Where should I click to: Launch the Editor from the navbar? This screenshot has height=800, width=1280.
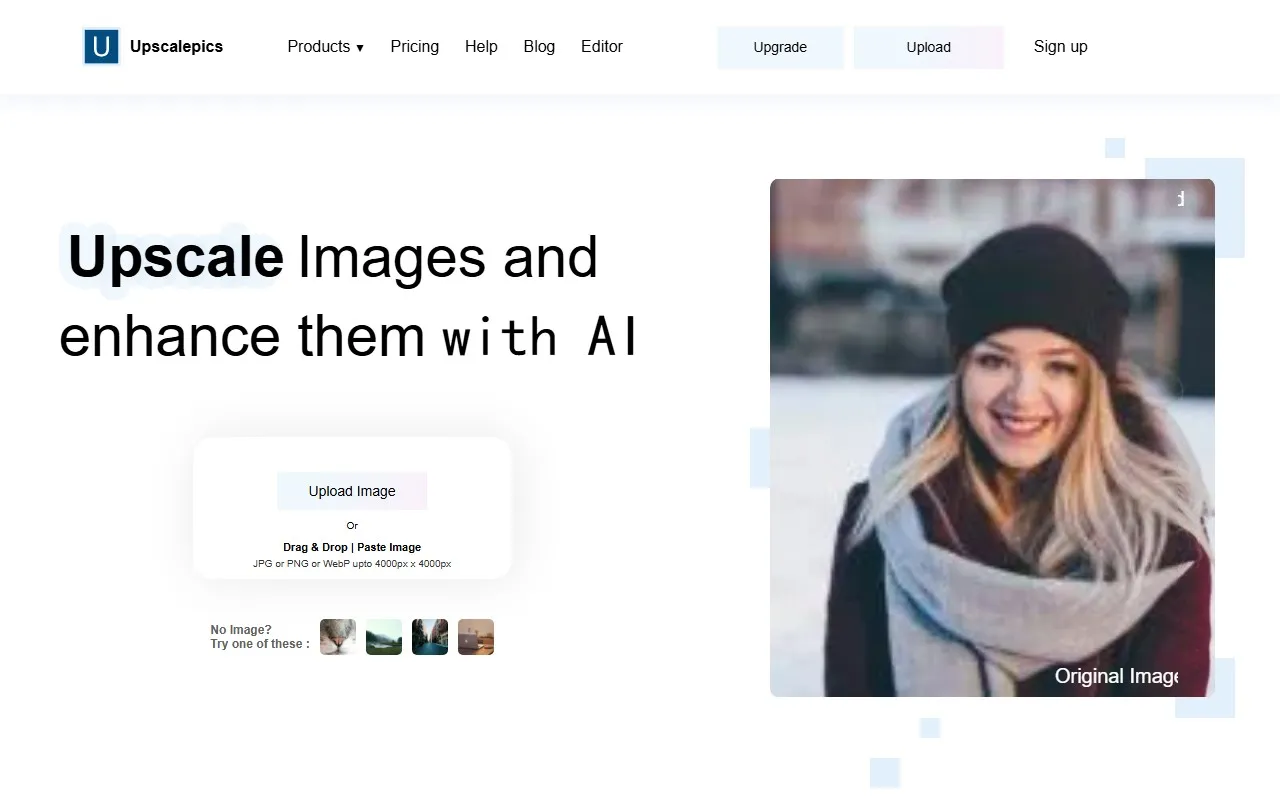coord(601,47)
